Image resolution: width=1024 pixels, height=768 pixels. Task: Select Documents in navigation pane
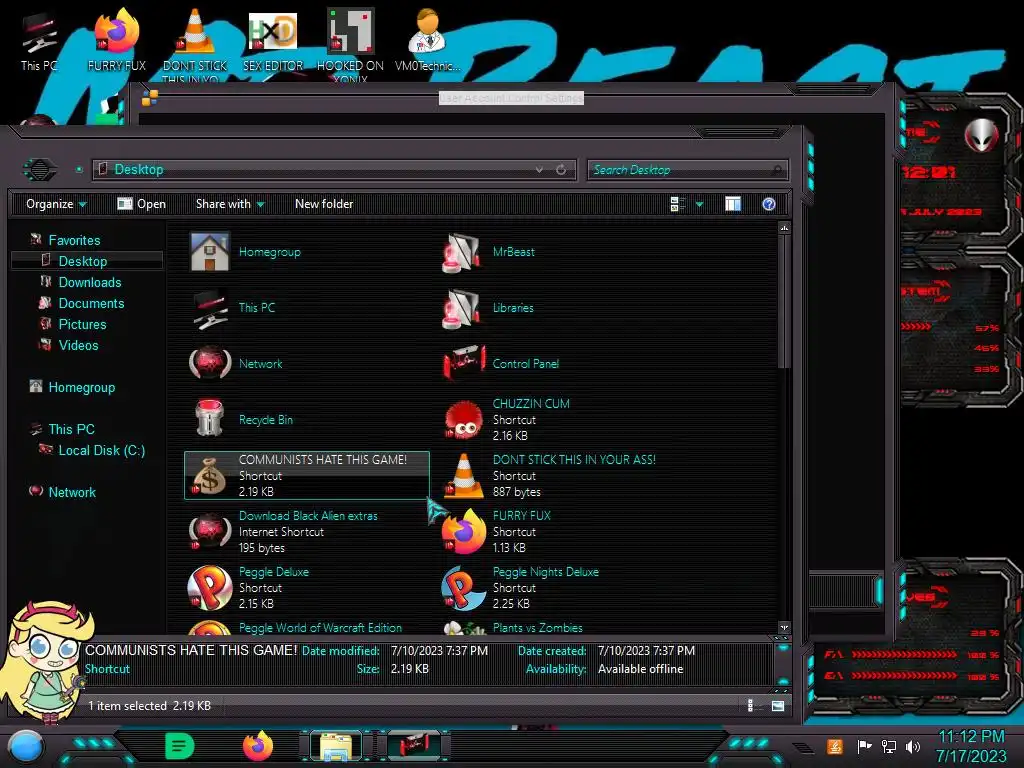tap(91, 303)
